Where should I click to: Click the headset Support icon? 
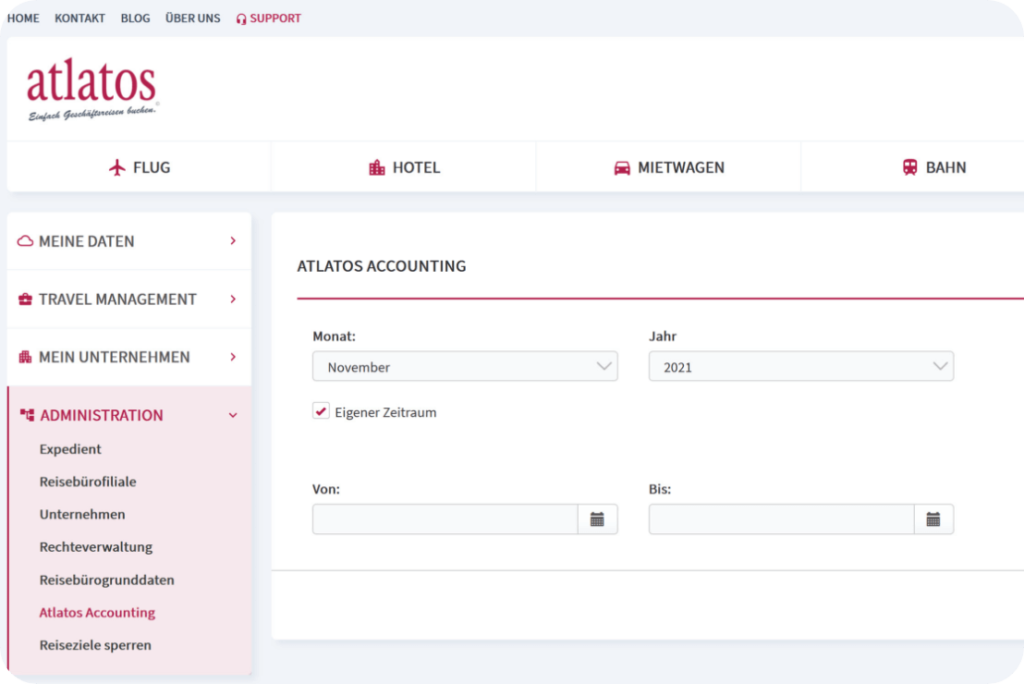(x=241, y=19)
